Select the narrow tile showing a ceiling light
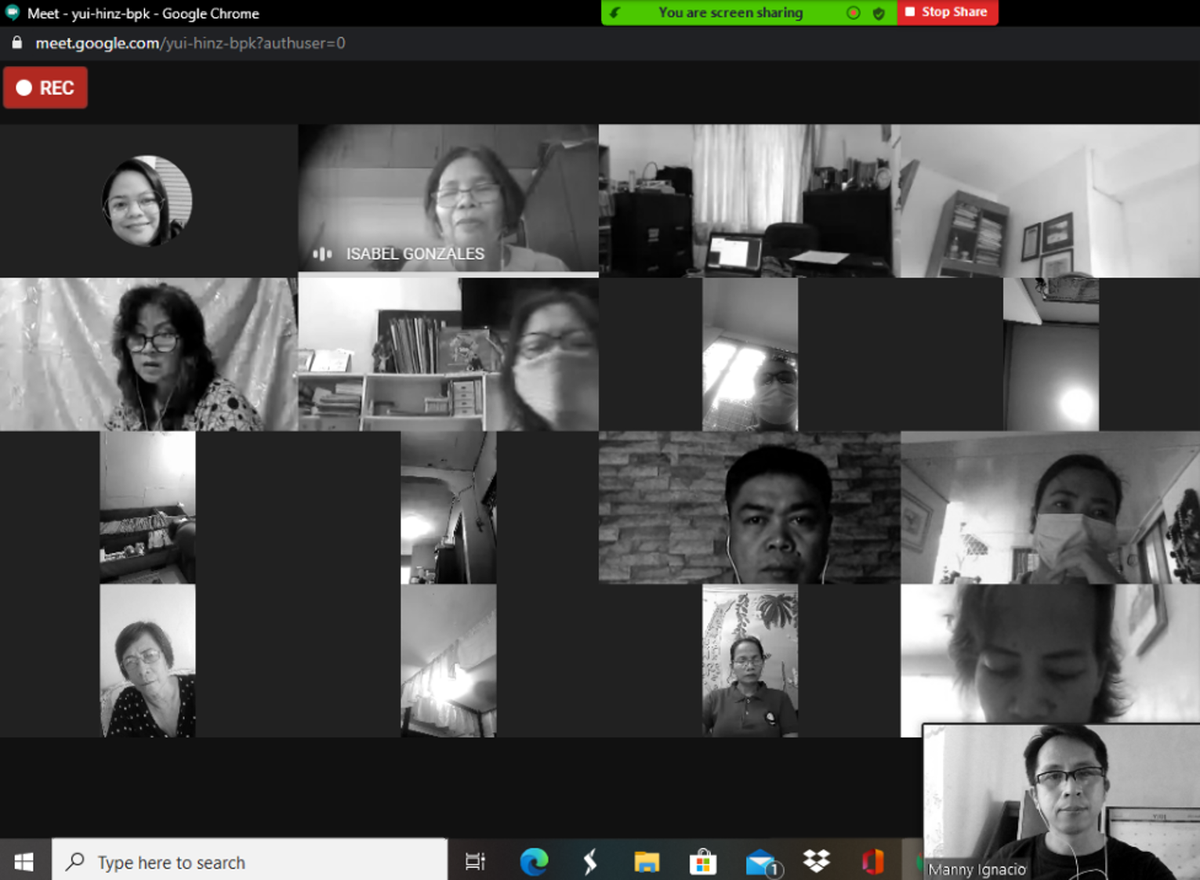This screenshot has width=1200, height=880. click(1051, 354)
